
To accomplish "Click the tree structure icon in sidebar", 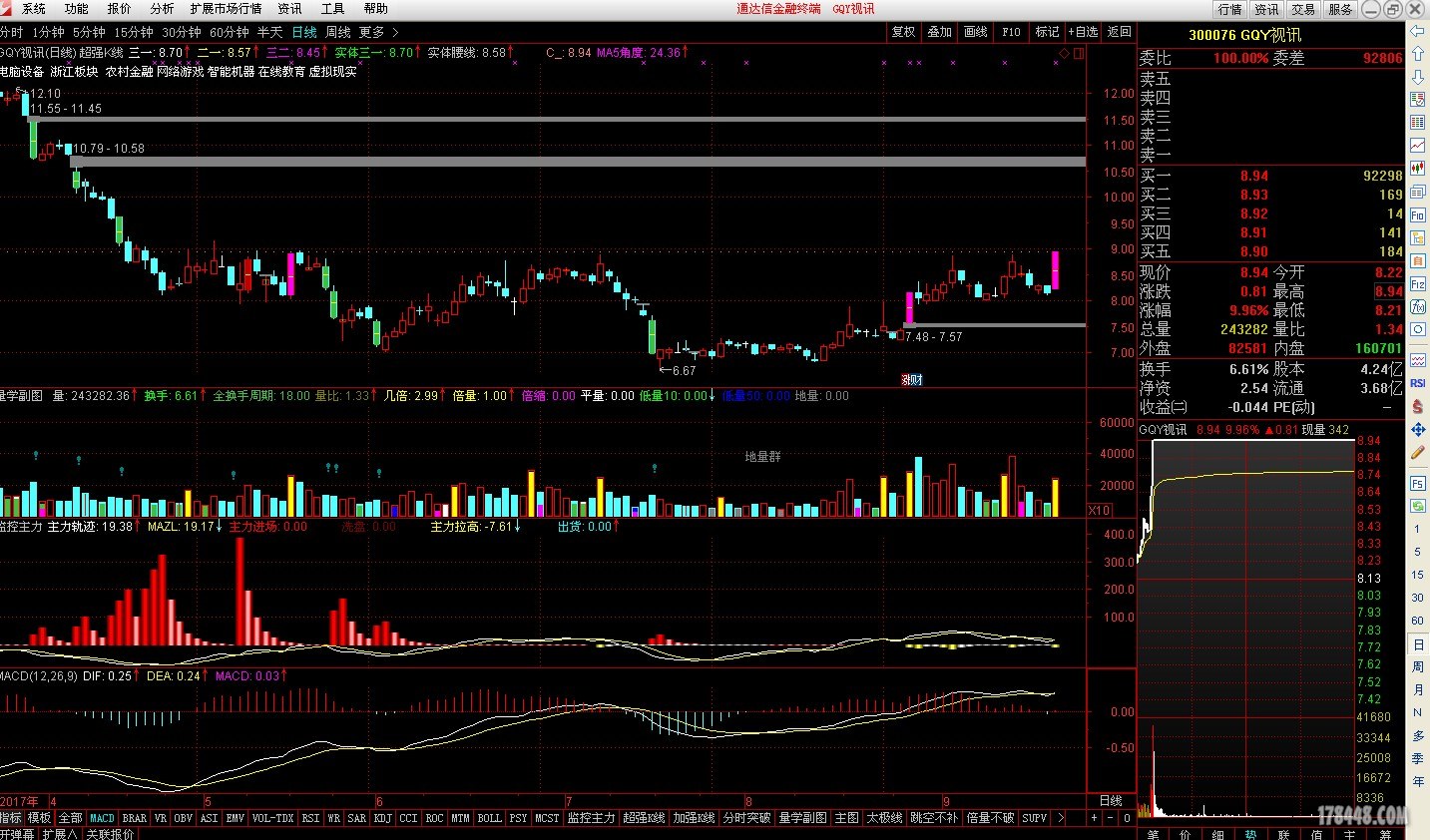I will click(1417, 237).
